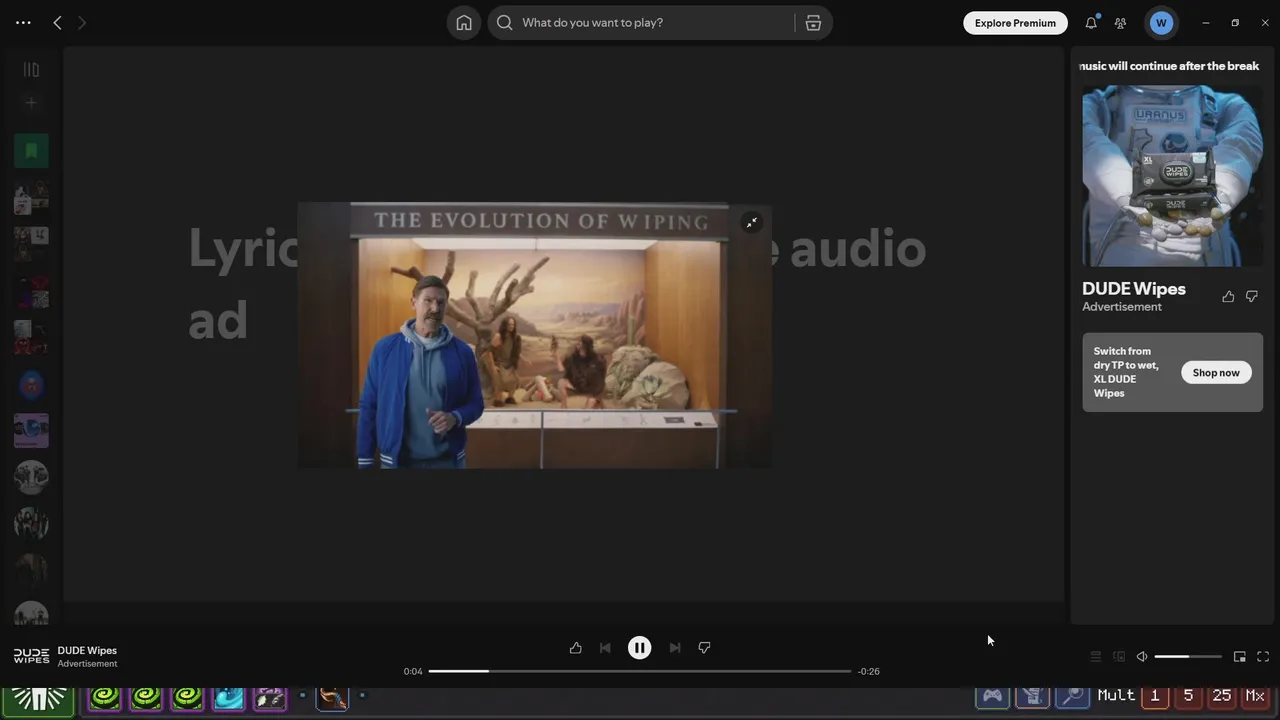Set multiplier to 25 in game bar
The image size is (1280, 720).
[x=1222, y=696]
